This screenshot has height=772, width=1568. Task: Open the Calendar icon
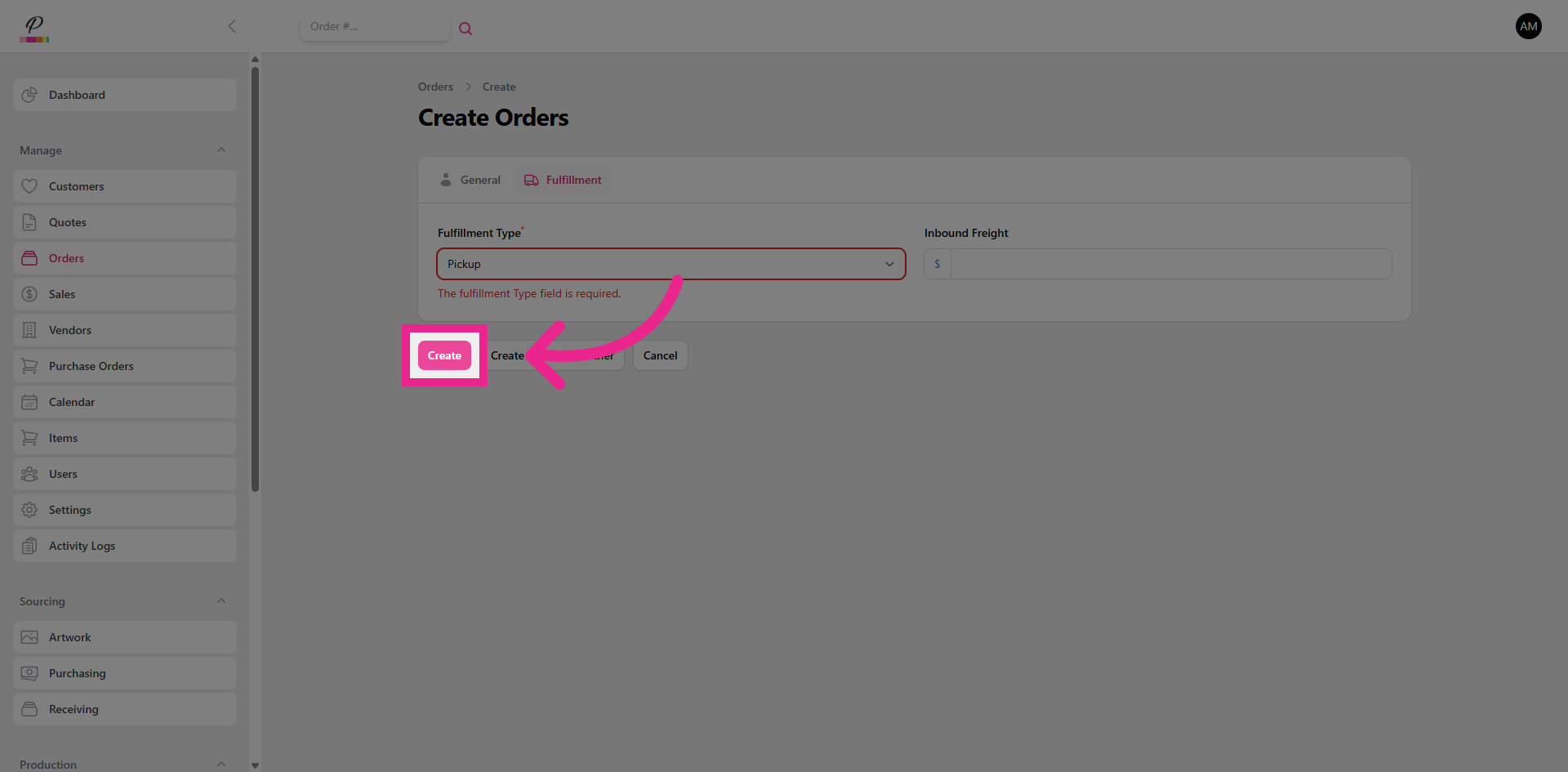click(29, 402)
